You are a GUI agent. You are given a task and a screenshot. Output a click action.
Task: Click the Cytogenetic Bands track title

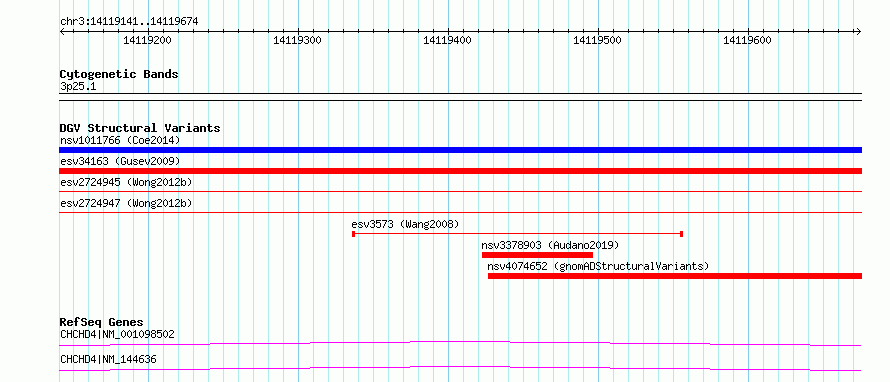(119, 74)
